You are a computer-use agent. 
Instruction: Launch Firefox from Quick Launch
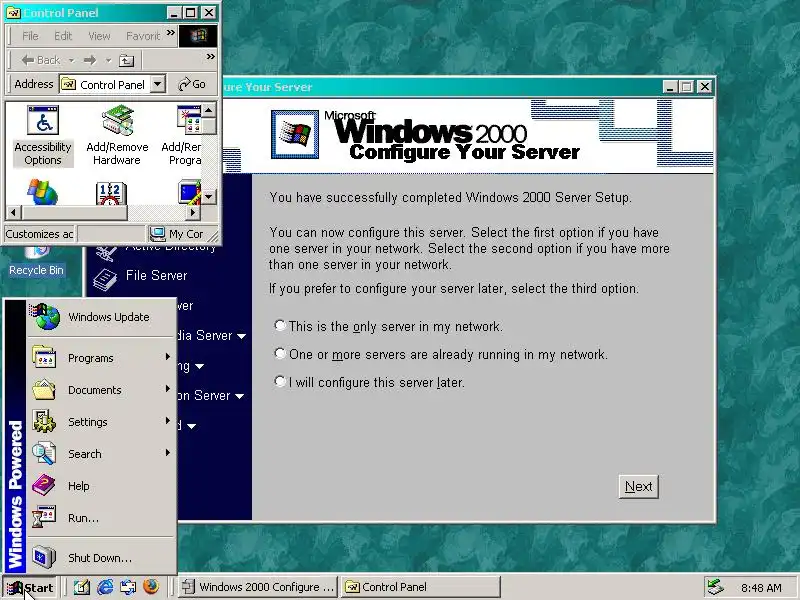[x=151, y=587]
